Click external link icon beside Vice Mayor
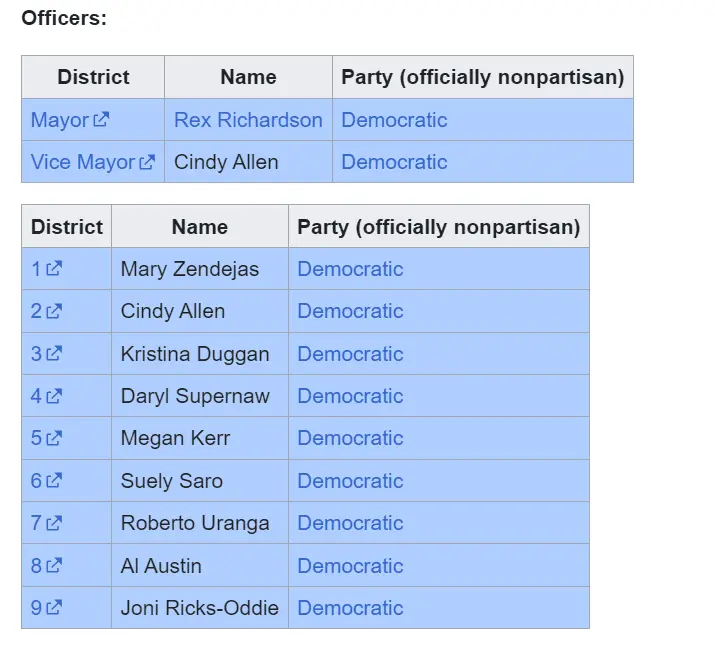This screenshot has width=715, height=662. (x=147, y=162)
